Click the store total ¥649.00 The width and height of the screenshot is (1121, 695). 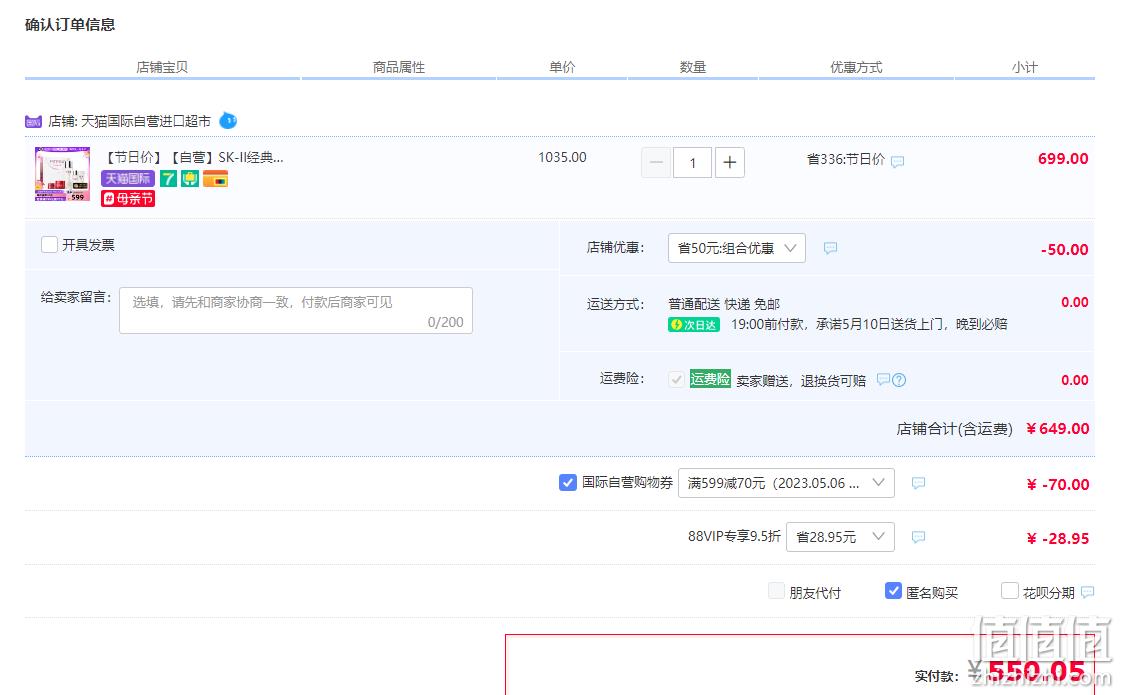pyautogui.click(x=1057, y=428)
